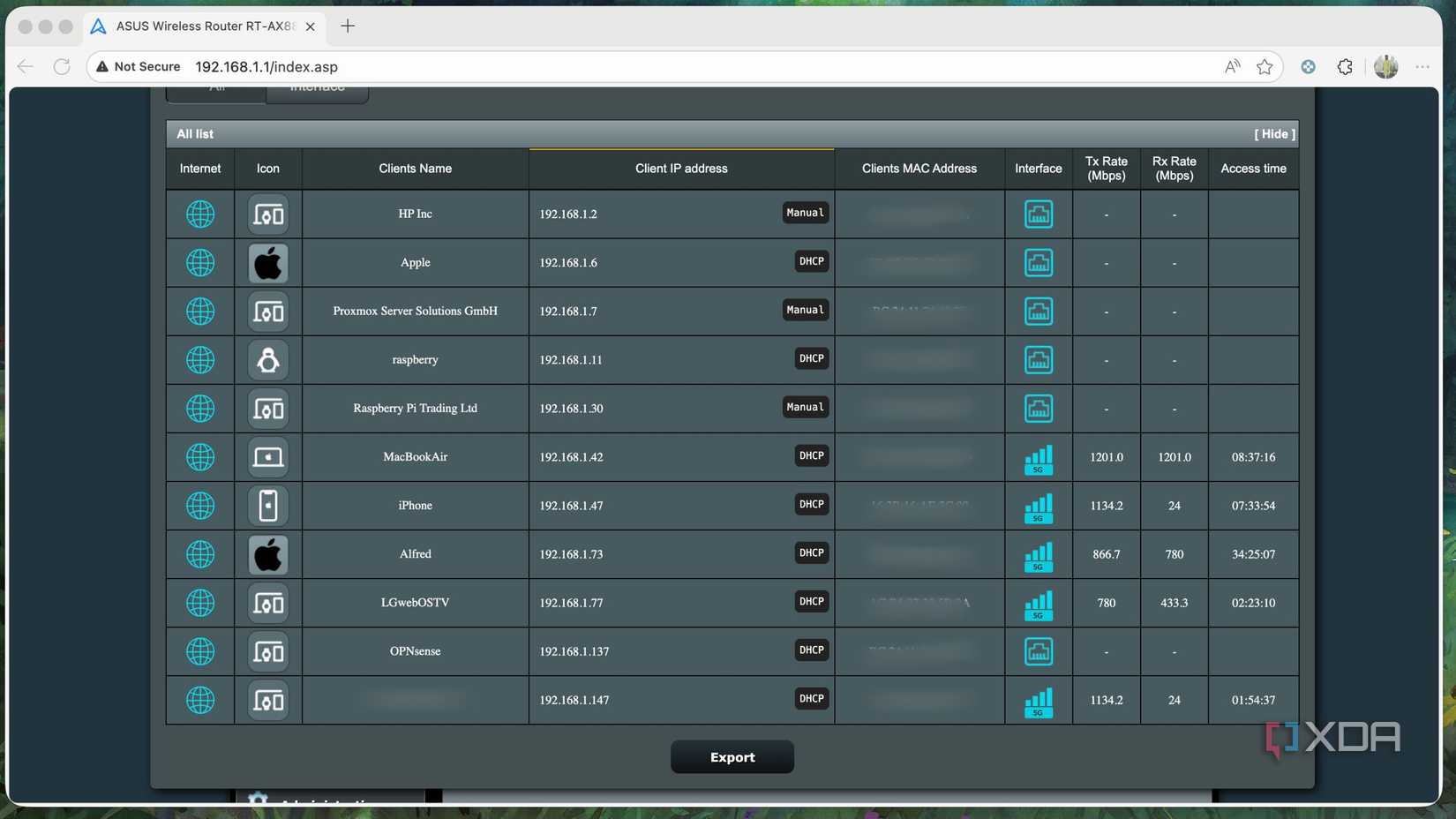The height and width of the screenshot is (819, 1456).
Task: Click the Apple device icon in the Apple row
Action: [x=267, y=262]
